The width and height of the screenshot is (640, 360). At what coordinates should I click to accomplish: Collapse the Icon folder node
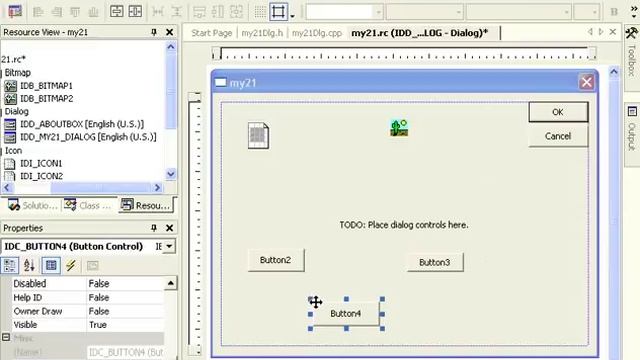click(2, 151)
